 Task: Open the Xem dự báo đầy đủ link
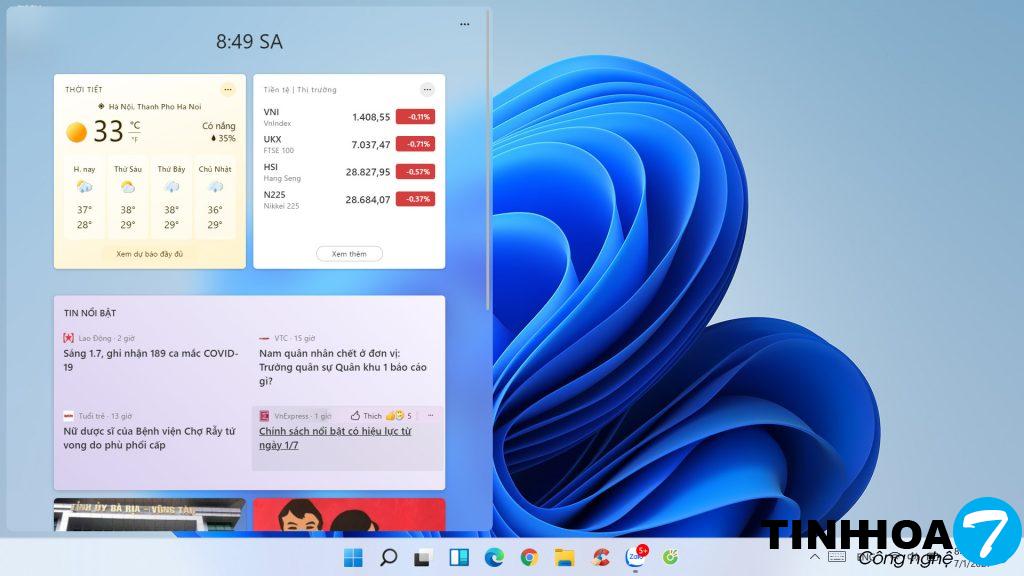point(149,254)
